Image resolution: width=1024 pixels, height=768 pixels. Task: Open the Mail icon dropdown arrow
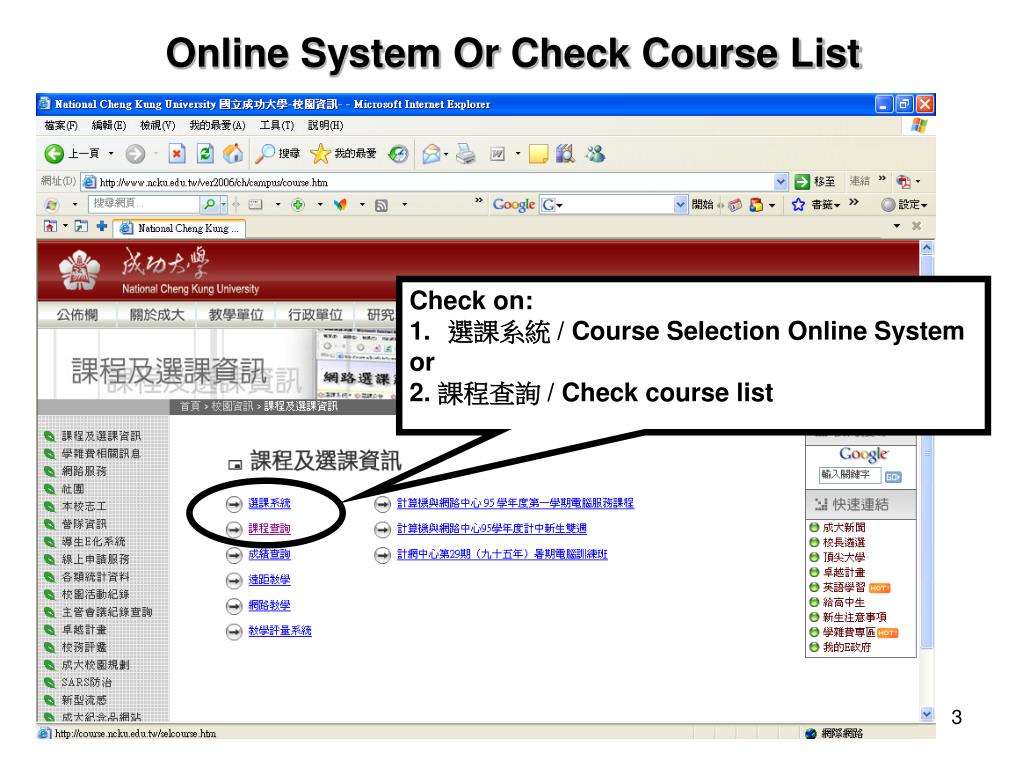click(x=446, y=155)
